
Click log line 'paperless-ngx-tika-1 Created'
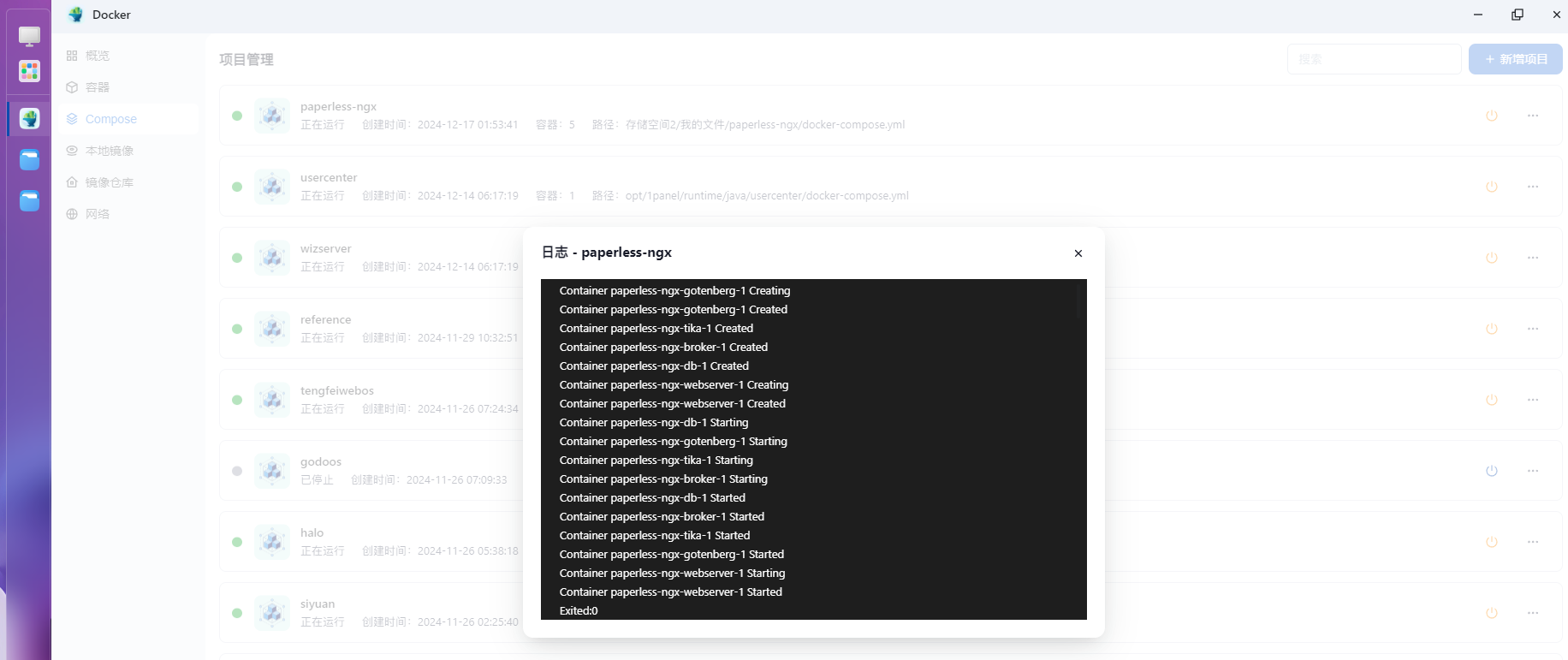point(656,329)
